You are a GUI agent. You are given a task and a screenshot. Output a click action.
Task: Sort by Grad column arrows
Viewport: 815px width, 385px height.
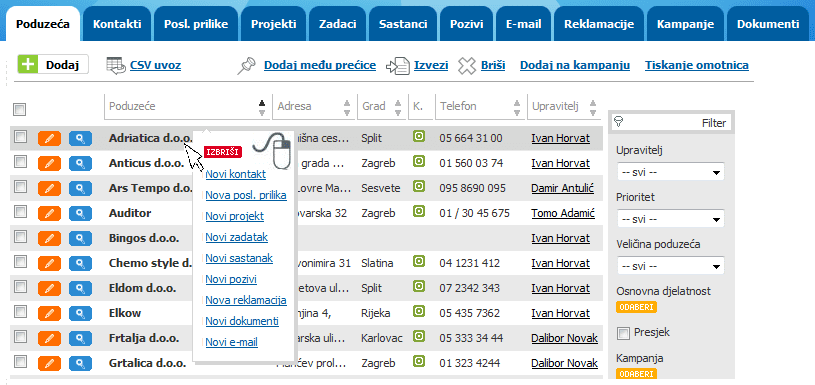[398, 108]
